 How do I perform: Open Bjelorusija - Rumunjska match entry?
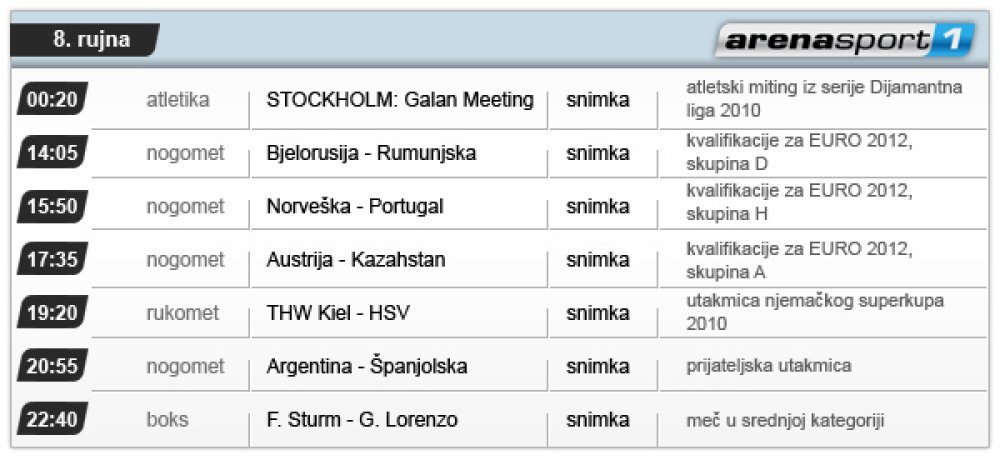point(371,154)
